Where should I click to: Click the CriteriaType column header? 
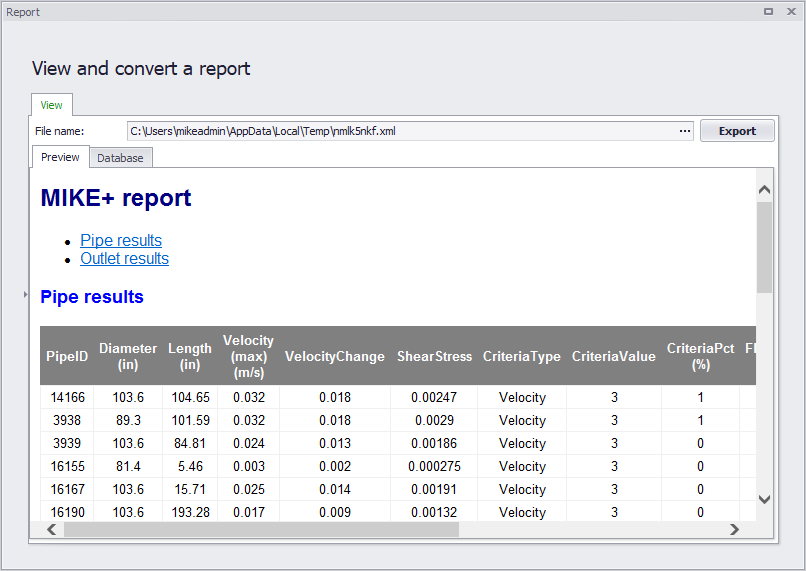pos(522,356)
